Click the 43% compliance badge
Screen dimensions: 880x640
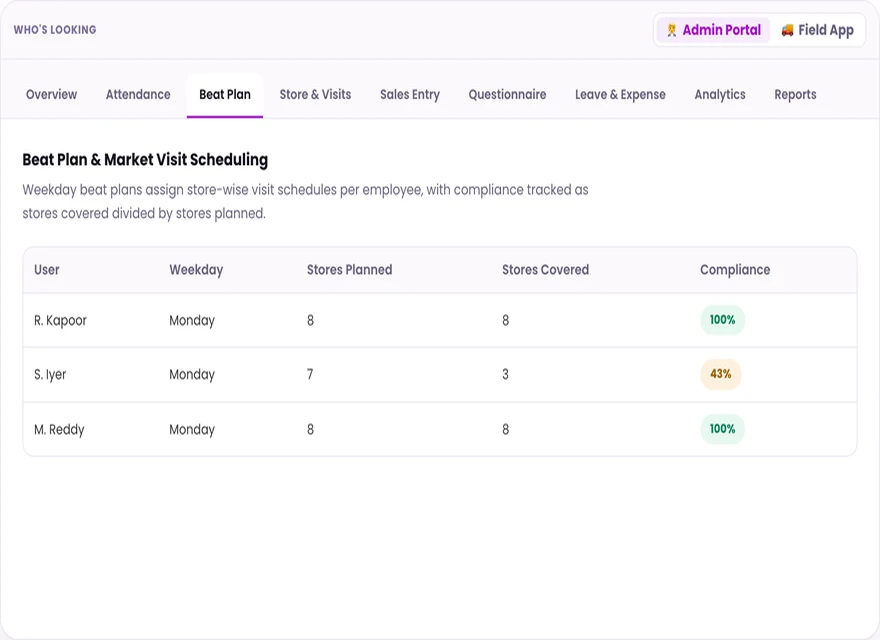(721, 374)
